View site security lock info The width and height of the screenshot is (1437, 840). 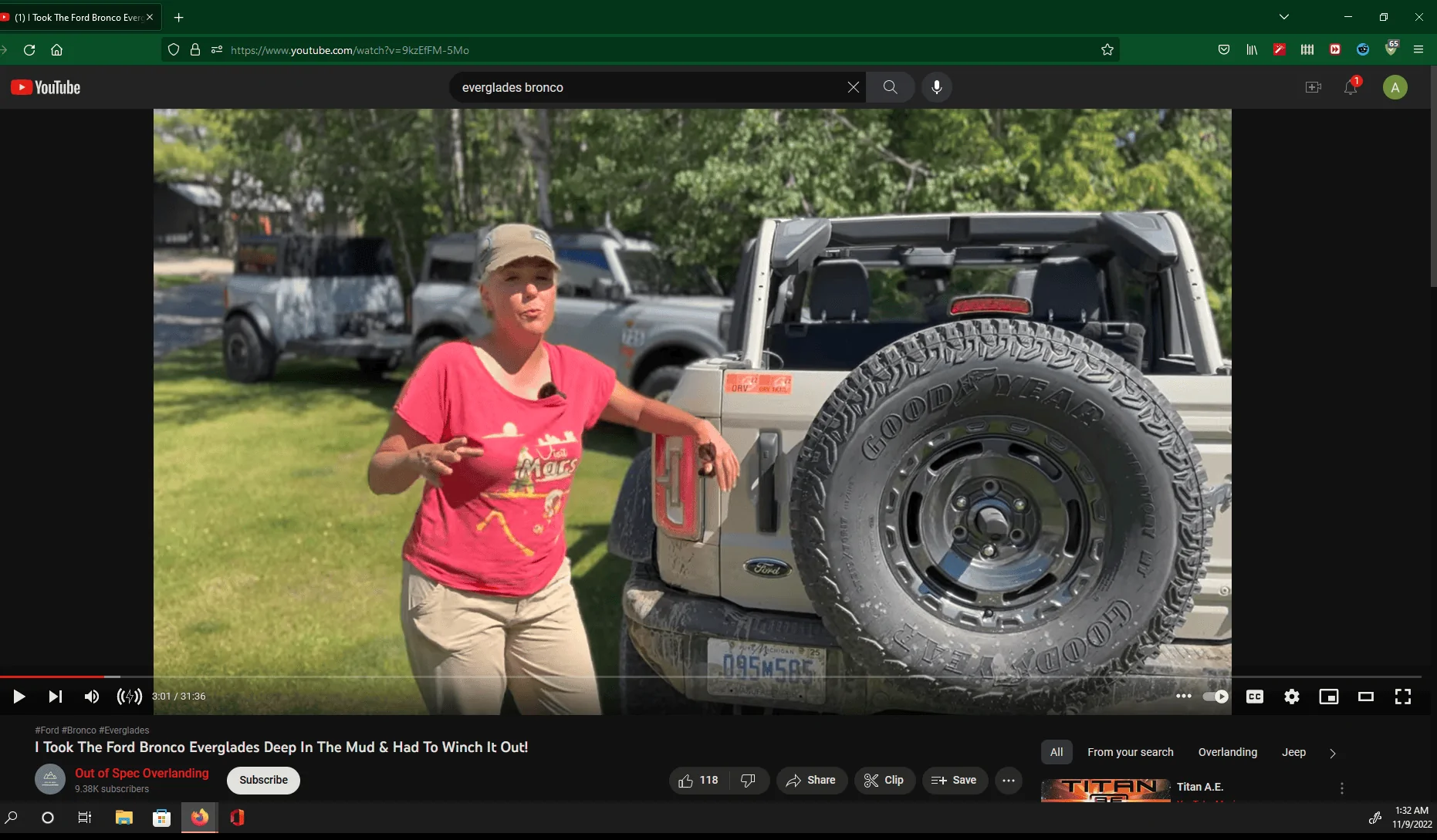point(195,50)
